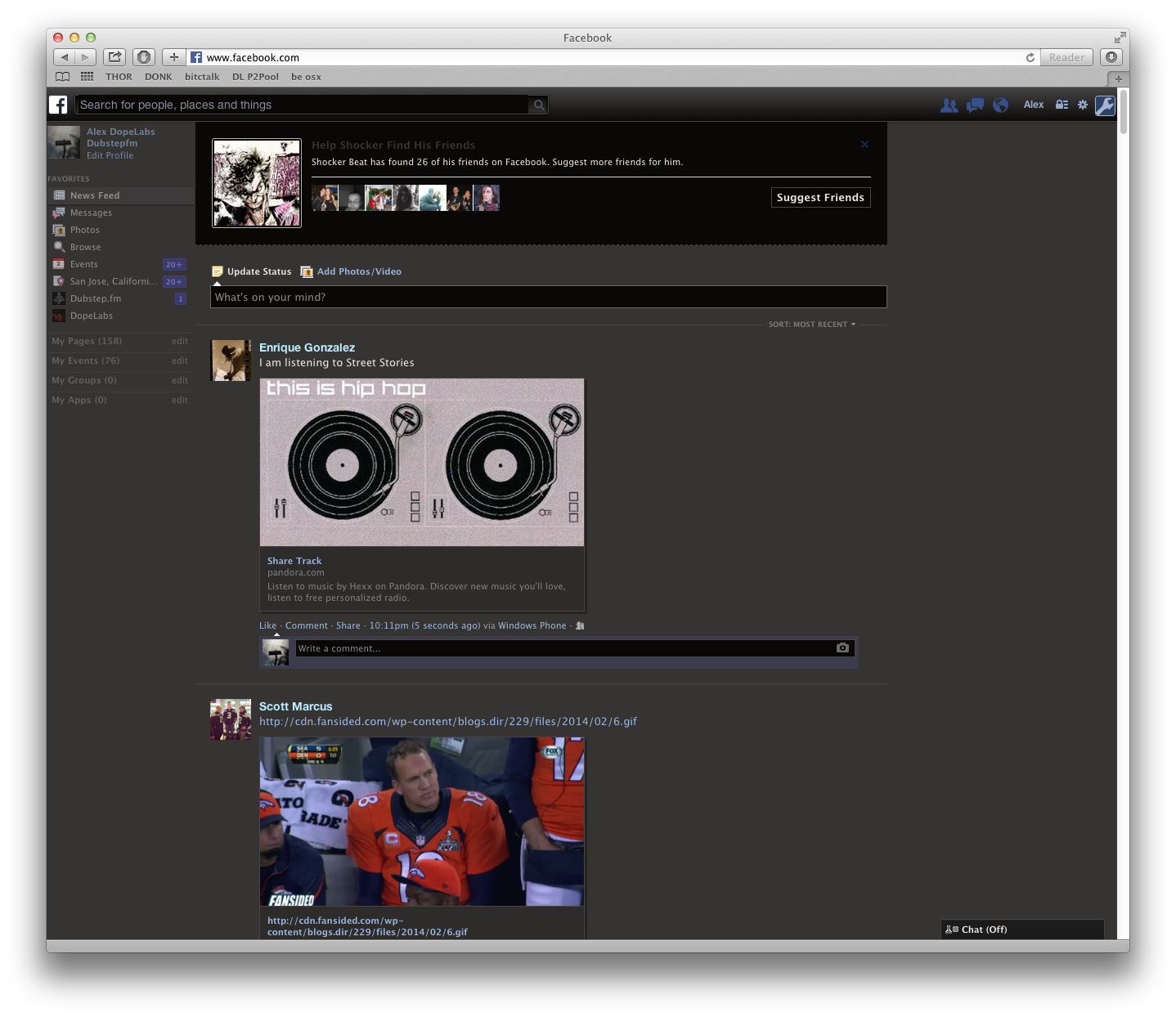Click Share on Enrique's post
1176x1017 pixels.
348,625
